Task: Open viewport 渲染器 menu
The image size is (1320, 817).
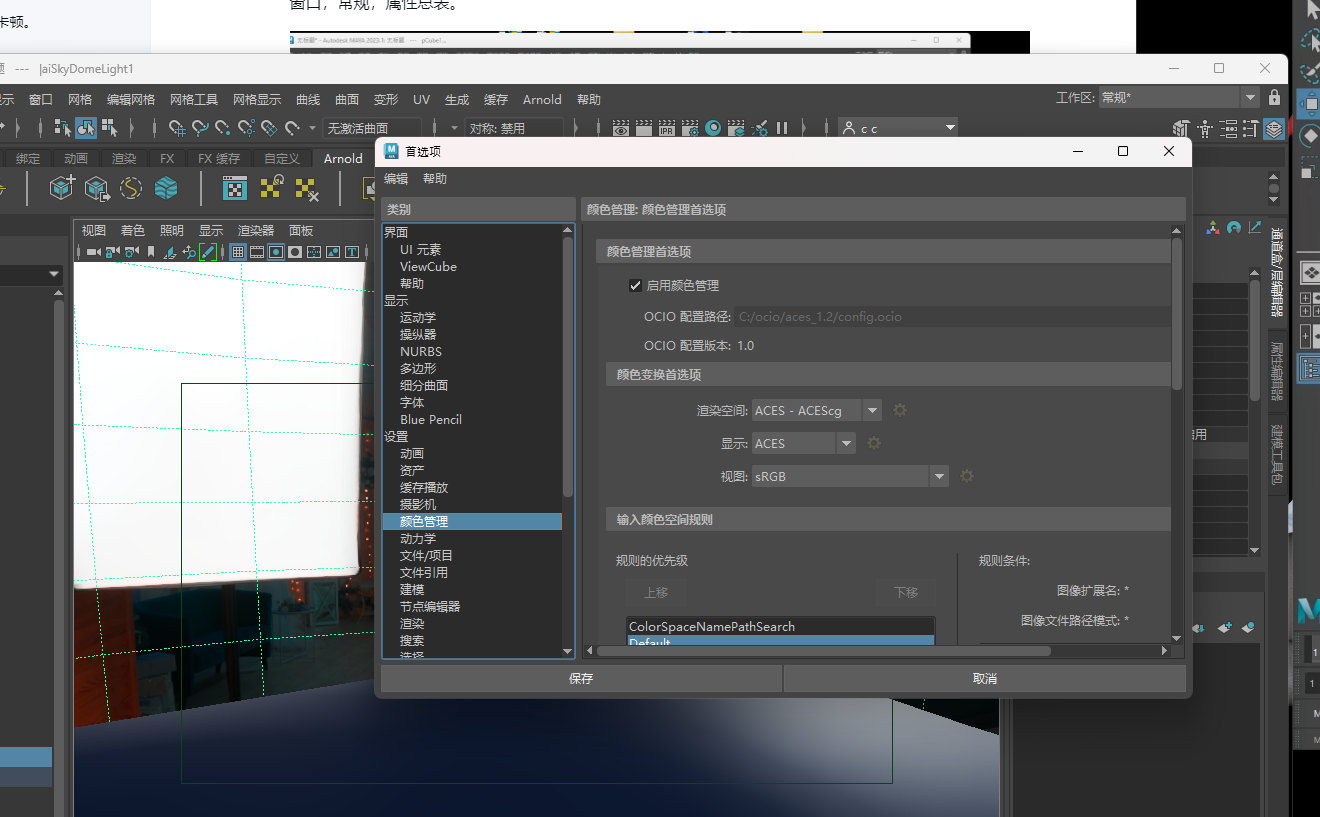Action: coord(256,230)
